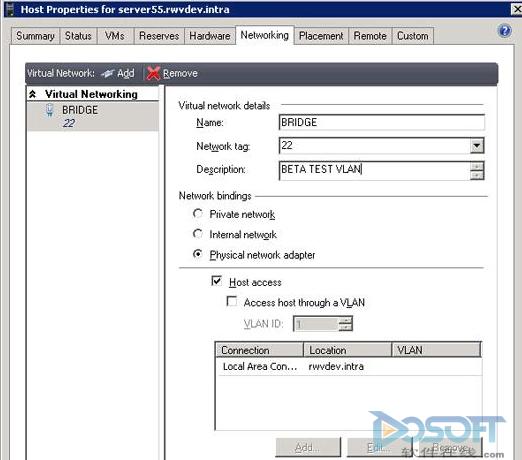This screenshot has height=460, width=522.
Task: Click the red X Remove icon
Action: click(x=153, y=73)
